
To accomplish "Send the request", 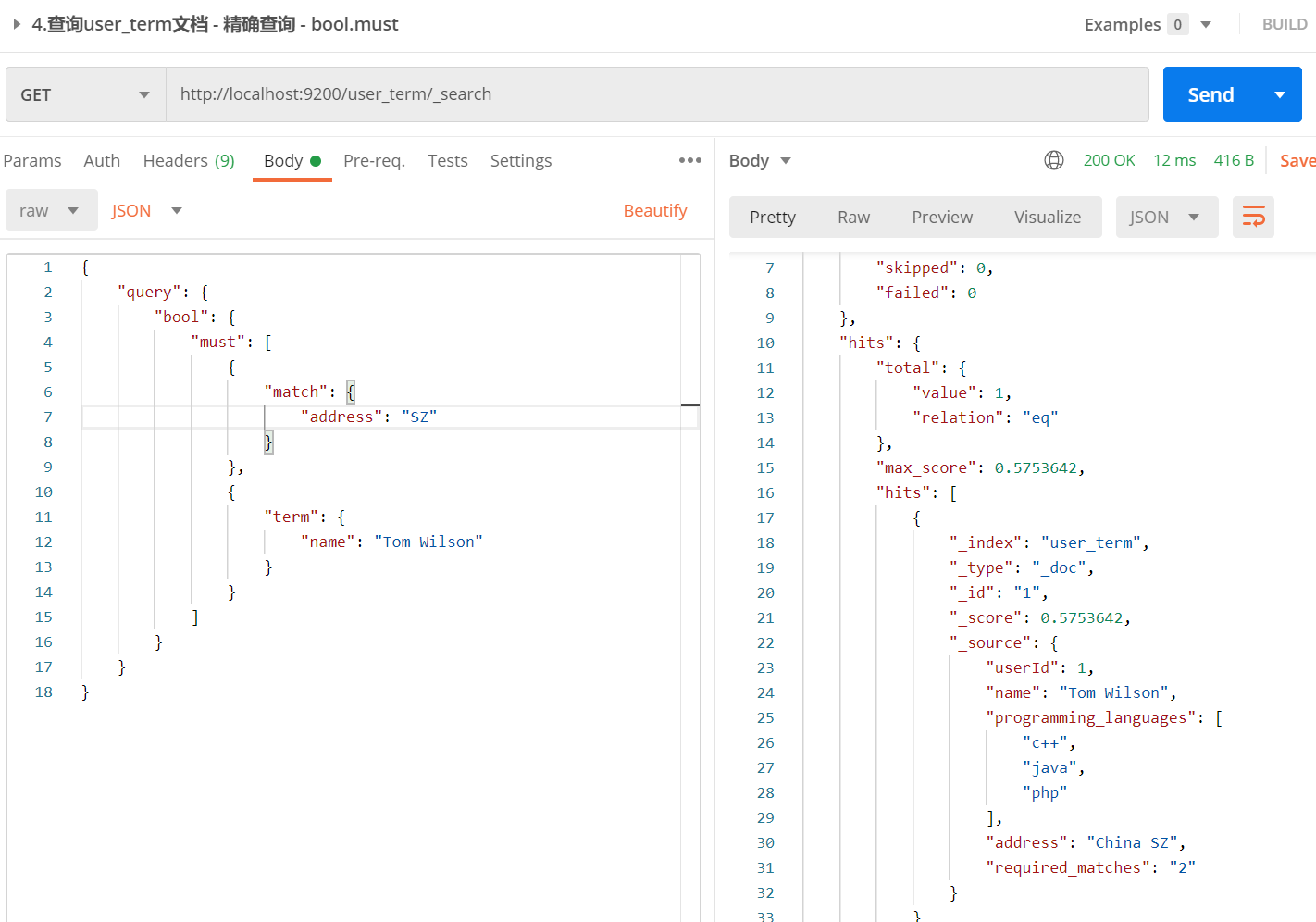I will point(1210,94).
